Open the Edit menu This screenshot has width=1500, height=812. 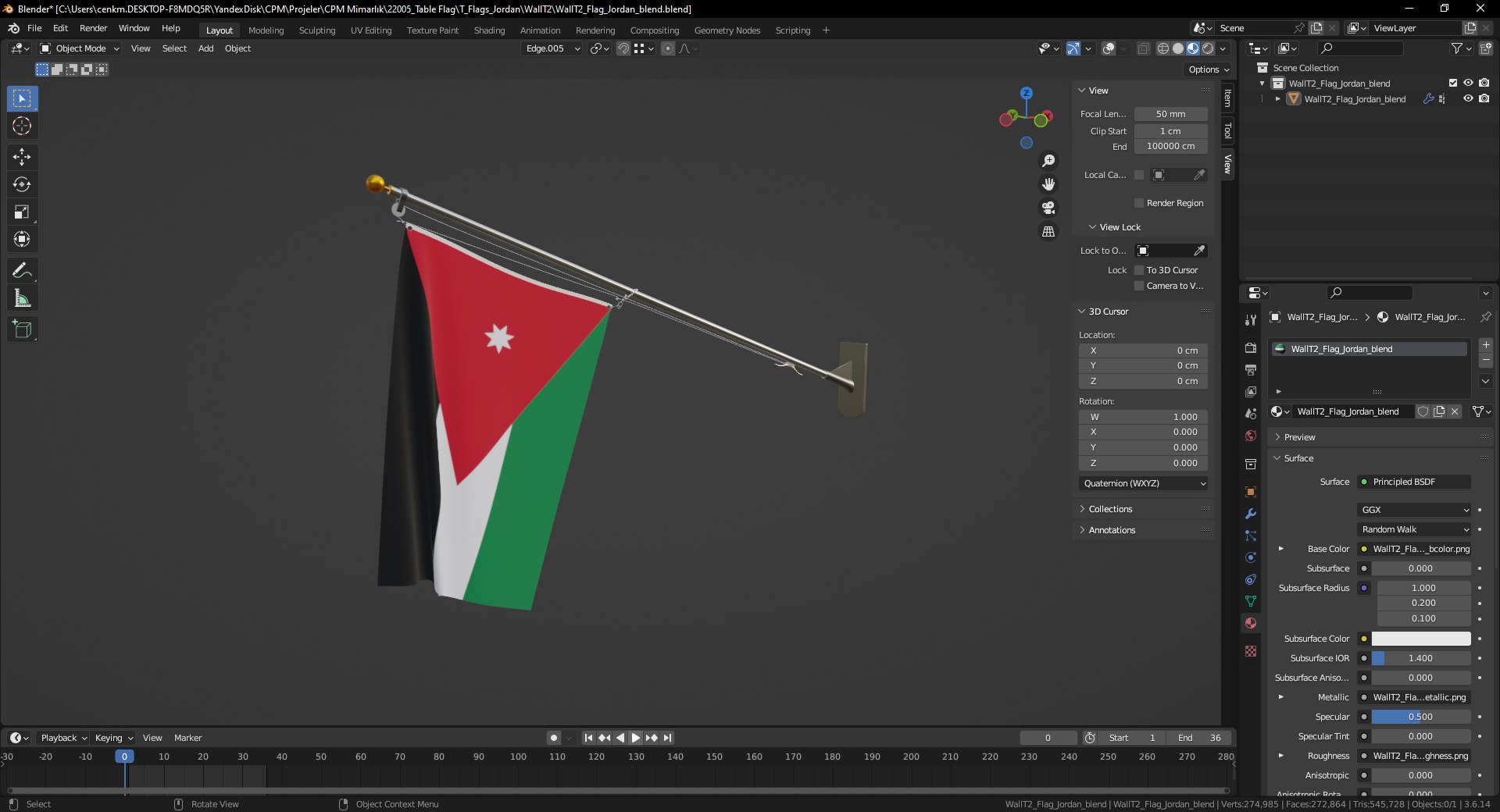tap(60, 28)
